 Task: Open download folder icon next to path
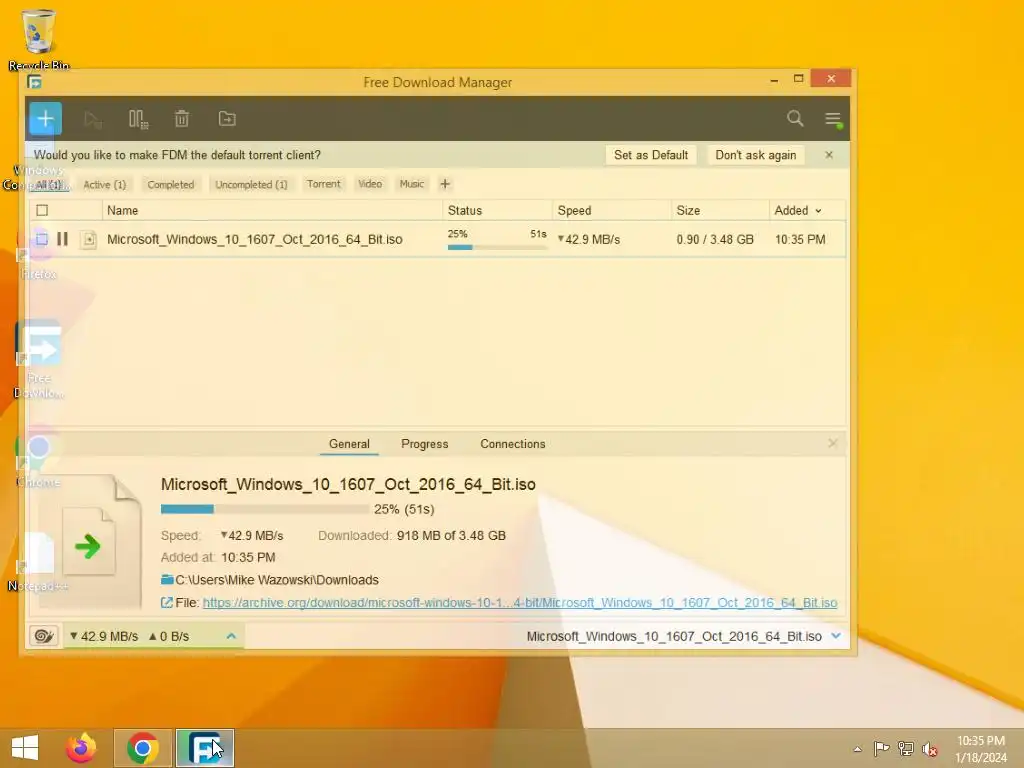pos(167,579)
